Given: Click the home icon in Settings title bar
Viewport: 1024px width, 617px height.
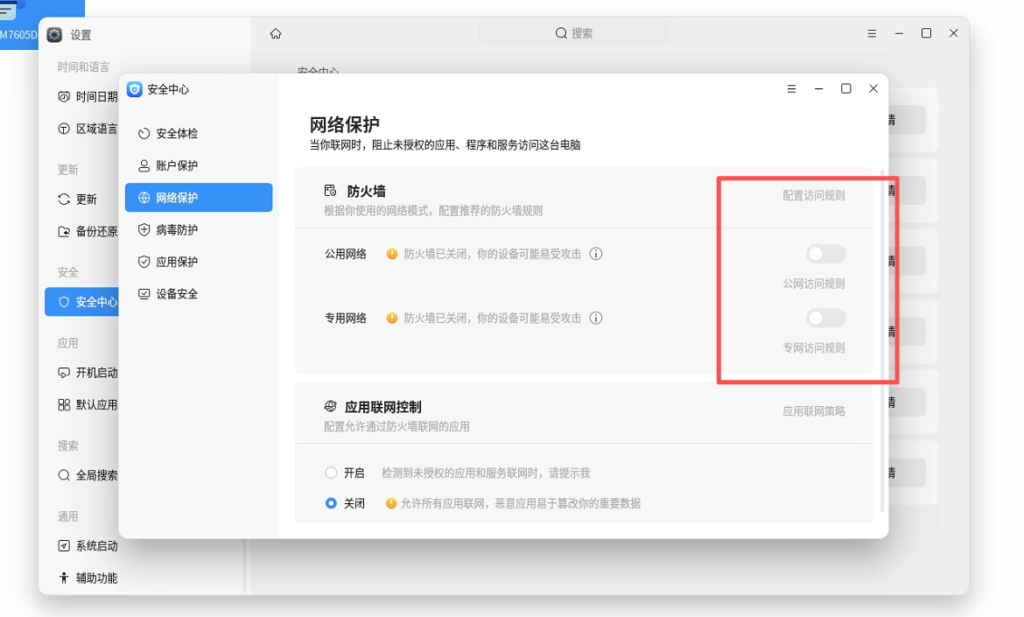Looking at the screenshot, I should click(x=275, y=32).
